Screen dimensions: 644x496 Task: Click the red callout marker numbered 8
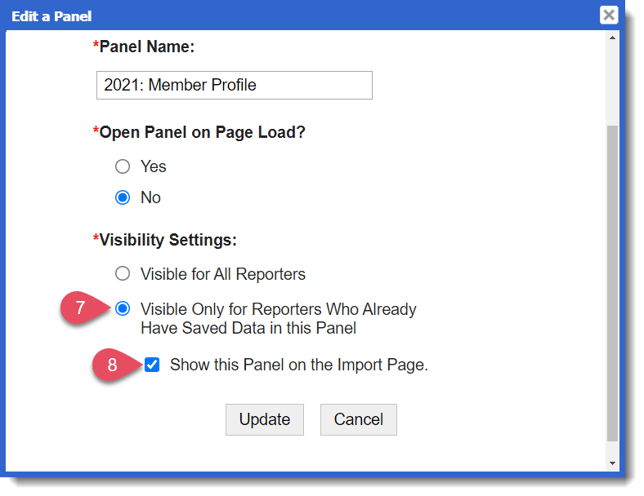click(113, 365)
